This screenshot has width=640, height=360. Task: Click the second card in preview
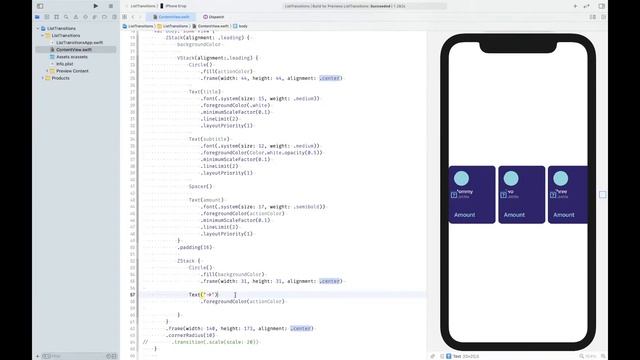[x=522, y=195]
